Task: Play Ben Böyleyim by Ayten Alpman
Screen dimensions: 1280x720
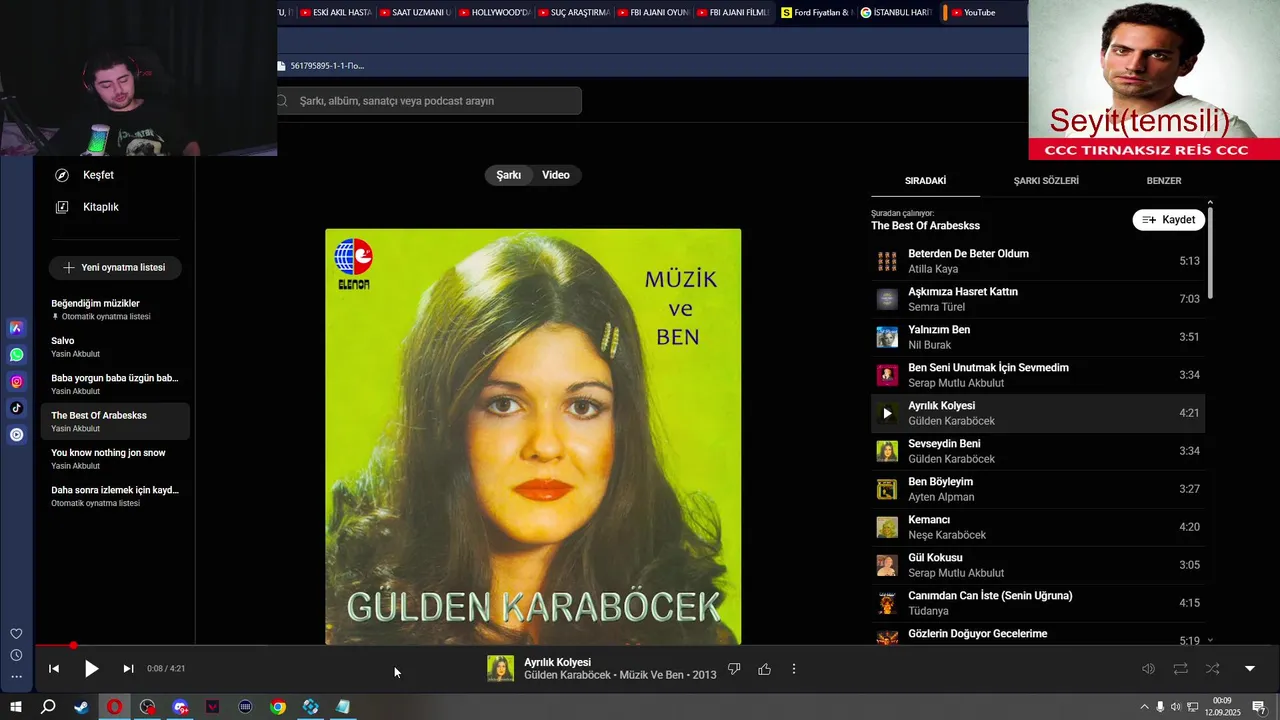Action: pyautogui.click(x=1038, y=489)
